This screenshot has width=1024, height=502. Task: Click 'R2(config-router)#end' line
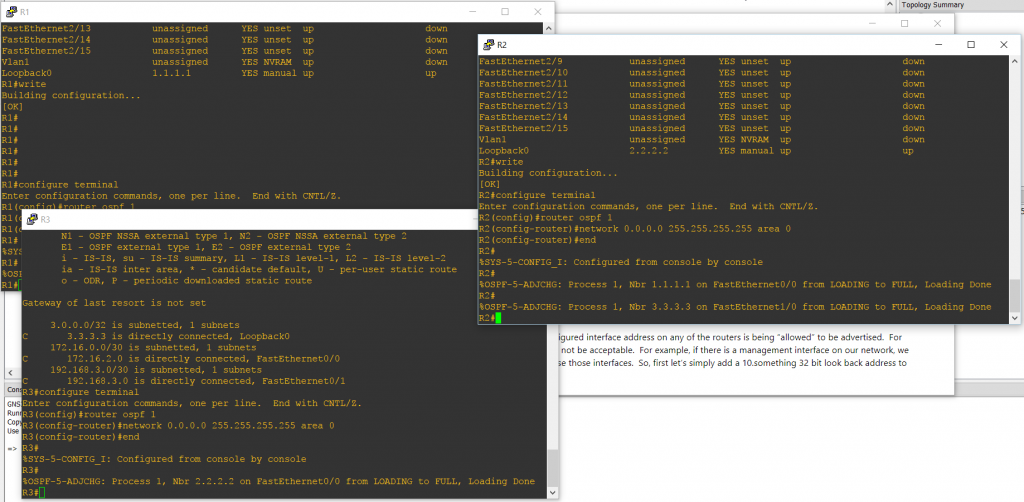click(x=537, y=240)
